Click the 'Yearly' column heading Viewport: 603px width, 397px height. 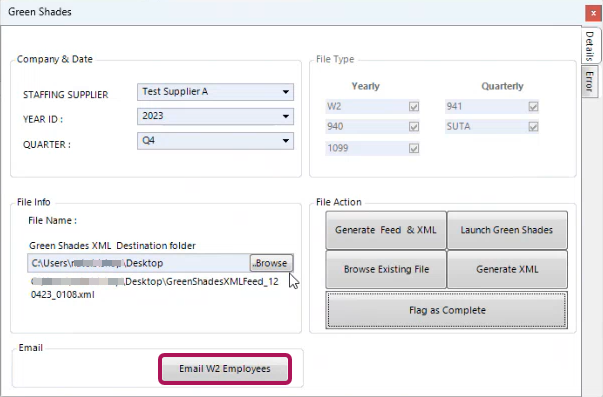(365, 86)
